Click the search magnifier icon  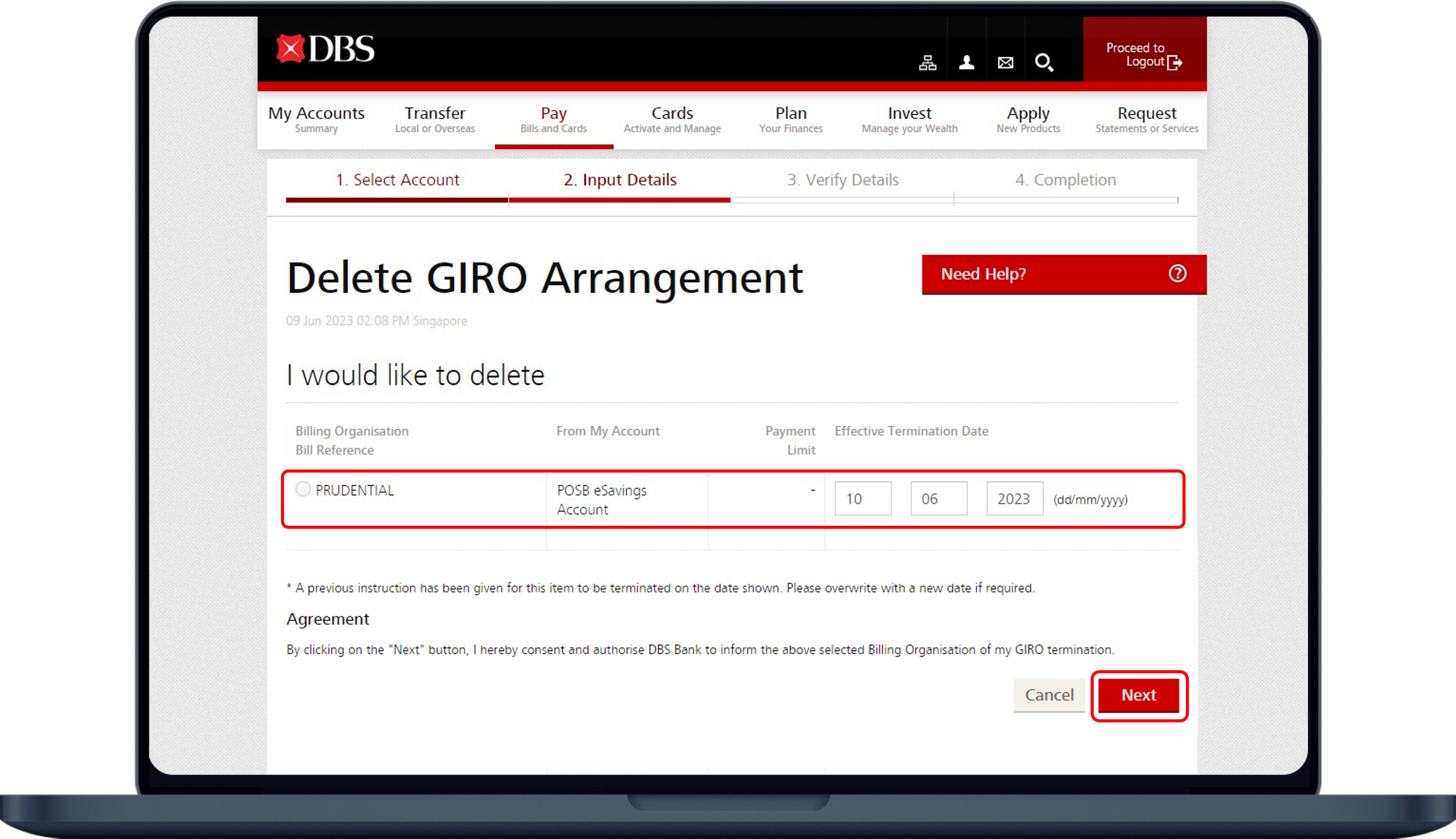pyautogui.click(x=1044, y=62)
